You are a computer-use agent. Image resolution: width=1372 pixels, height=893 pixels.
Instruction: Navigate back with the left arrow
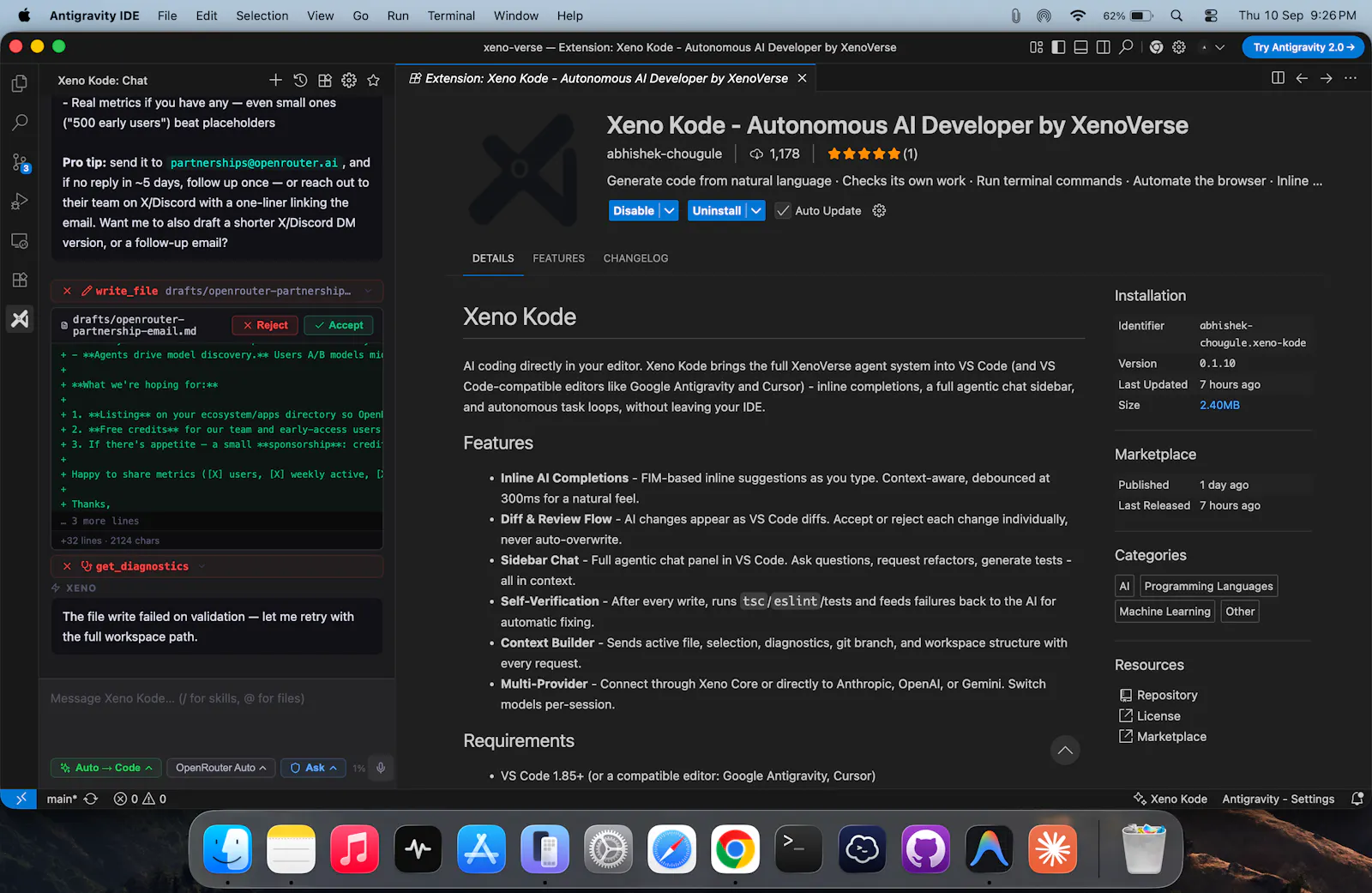pos(1302,78)
